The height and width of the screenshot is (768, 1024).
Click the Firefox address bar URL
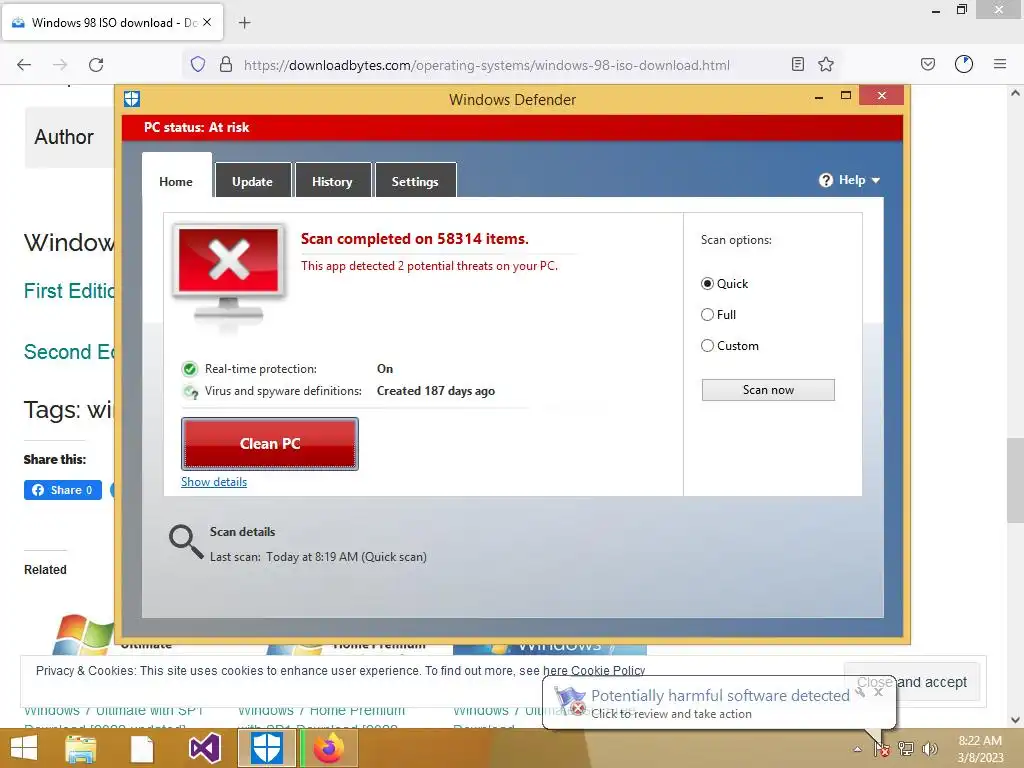pos(487,65)
